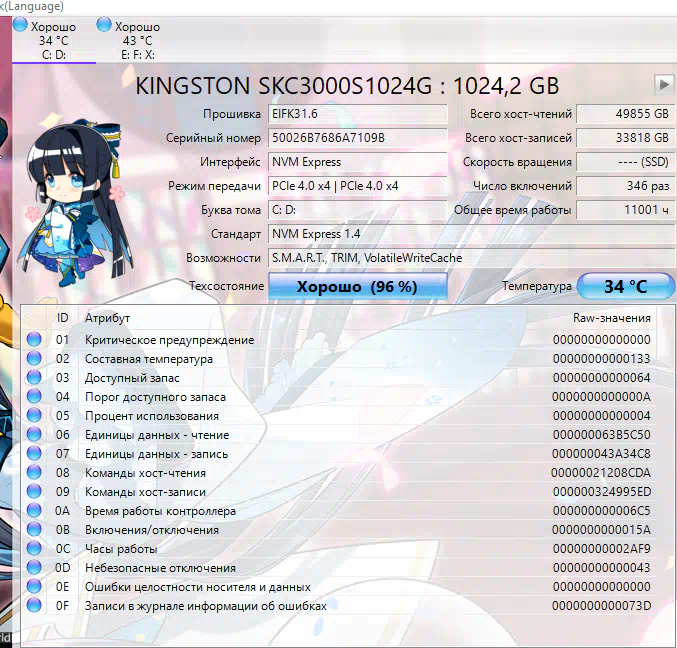Click status icon of Составная температура row
Image resolution: width=677 pixels, height=648 pixels.
point(34,358)
